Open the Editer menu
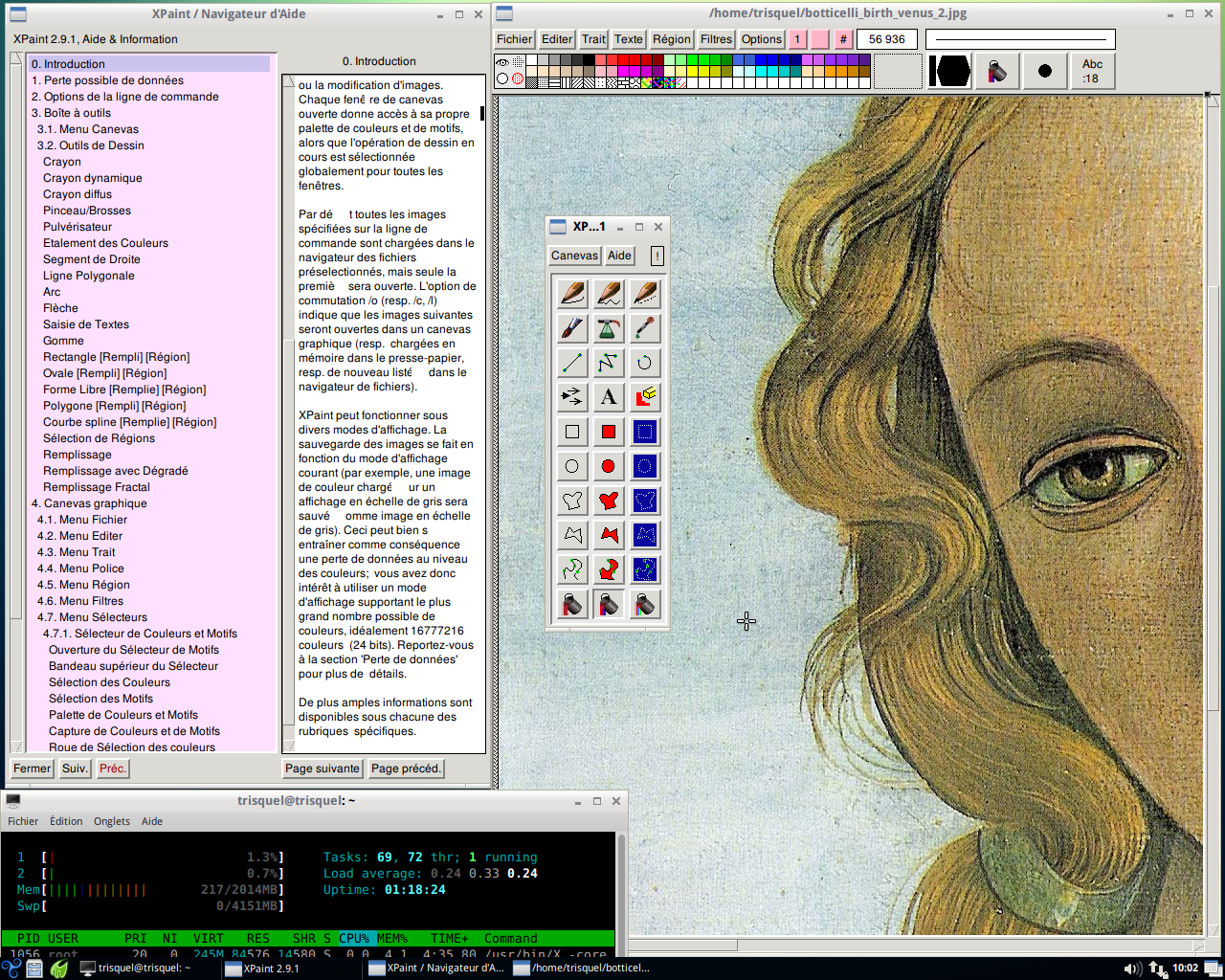The width and height of the screenshot is (1225, 980). (557, 39)
